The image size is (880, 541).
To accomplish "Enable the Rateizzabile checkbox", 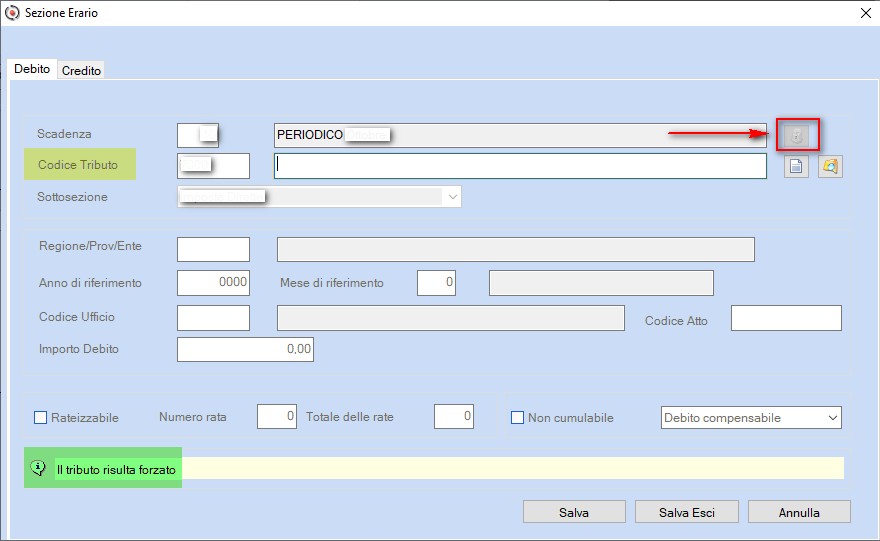I will point(41,417).
